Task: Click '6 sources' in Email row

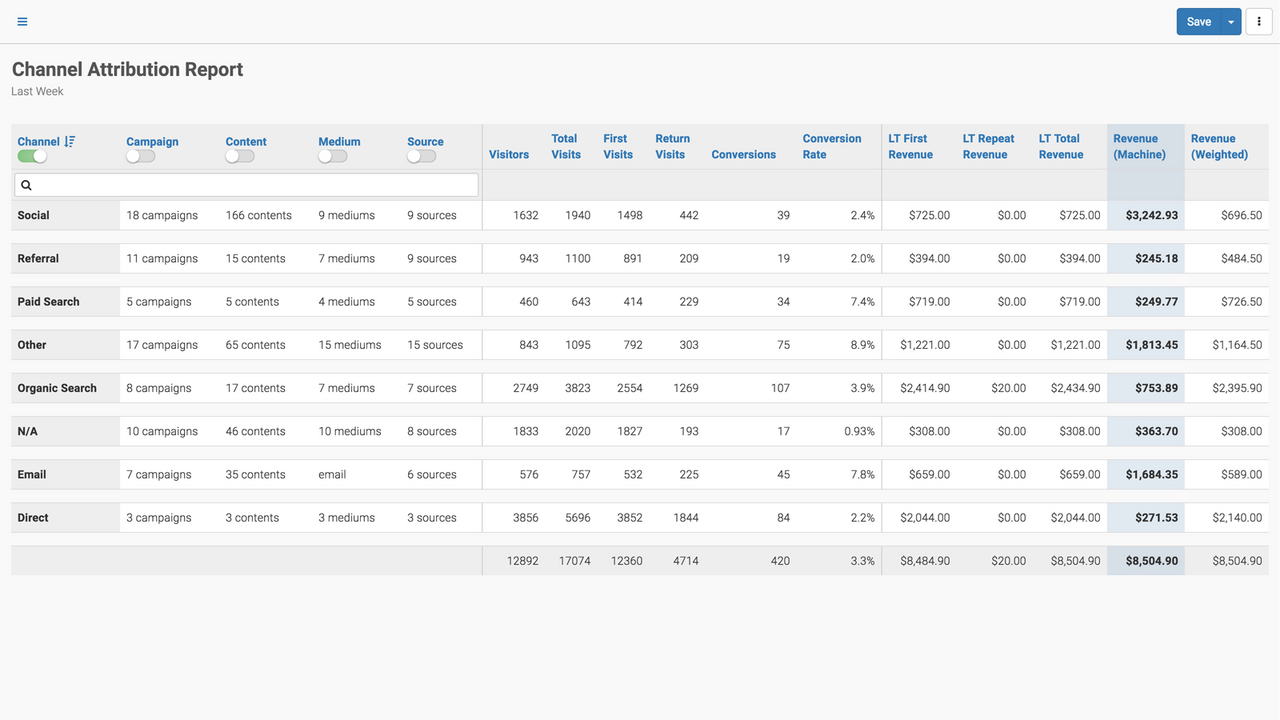Action: 432,475
